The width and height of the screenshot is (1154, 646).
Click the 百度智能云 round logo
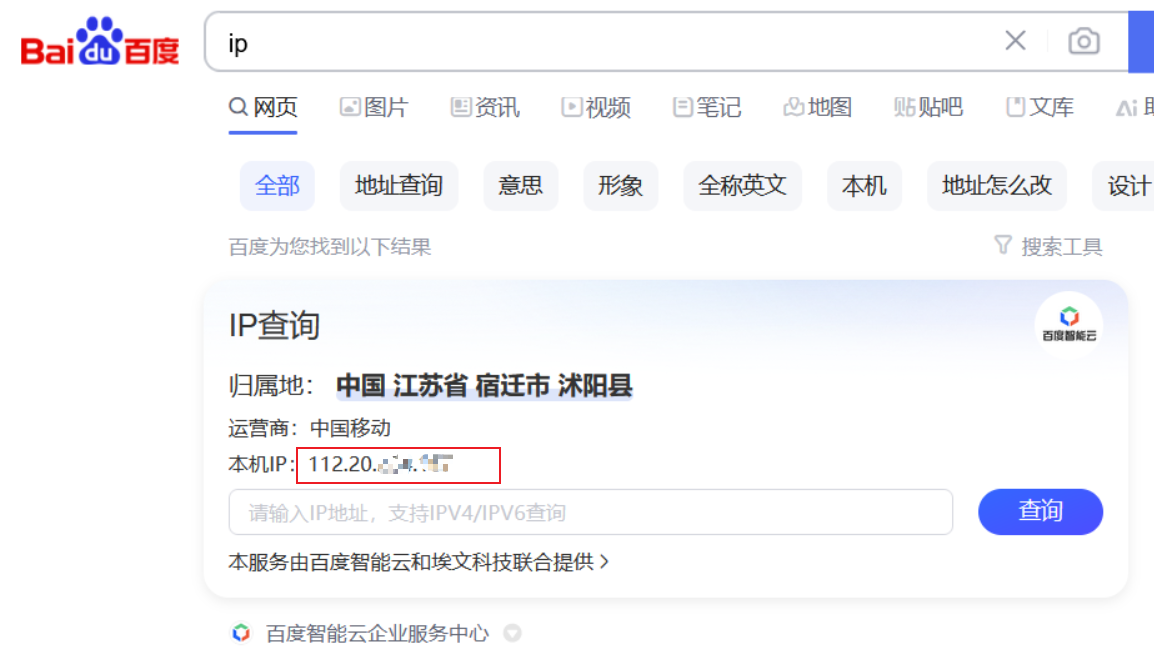[1069, 325]
